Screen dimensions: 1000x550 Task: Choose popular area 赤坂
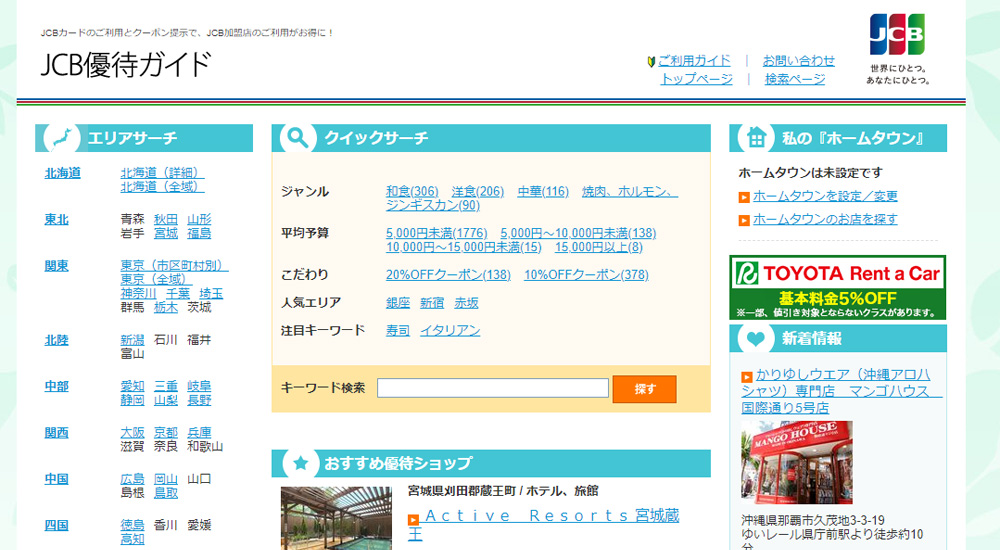pyautogui.click(x=466, y=302)
